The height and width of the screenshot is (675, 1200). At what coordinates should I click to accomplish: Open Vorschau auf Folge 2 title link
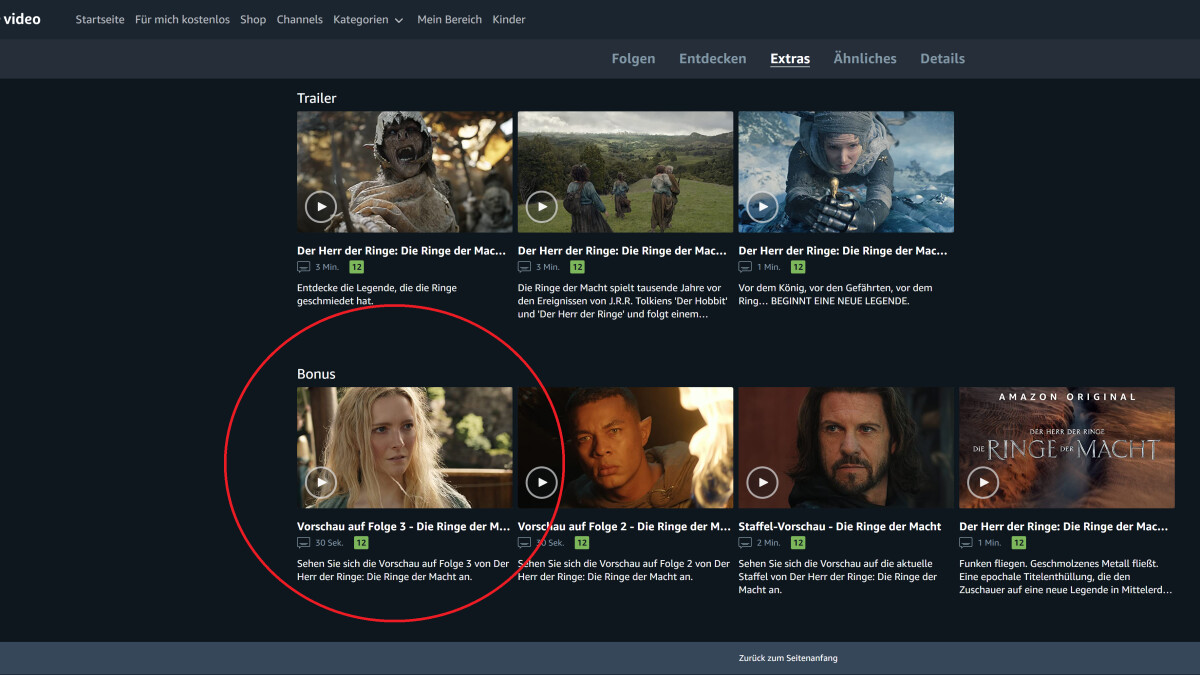[x=625, y=526]
